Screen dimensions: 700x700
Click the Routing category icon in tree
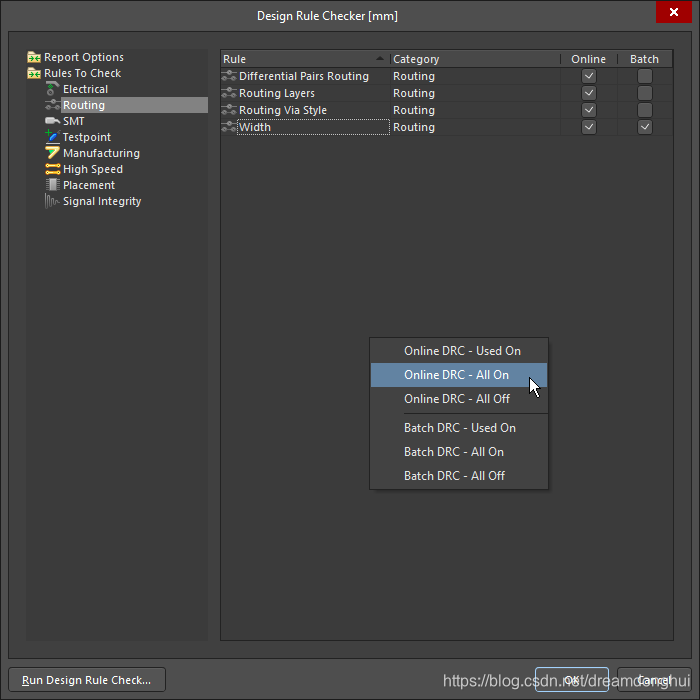(52, 105)
